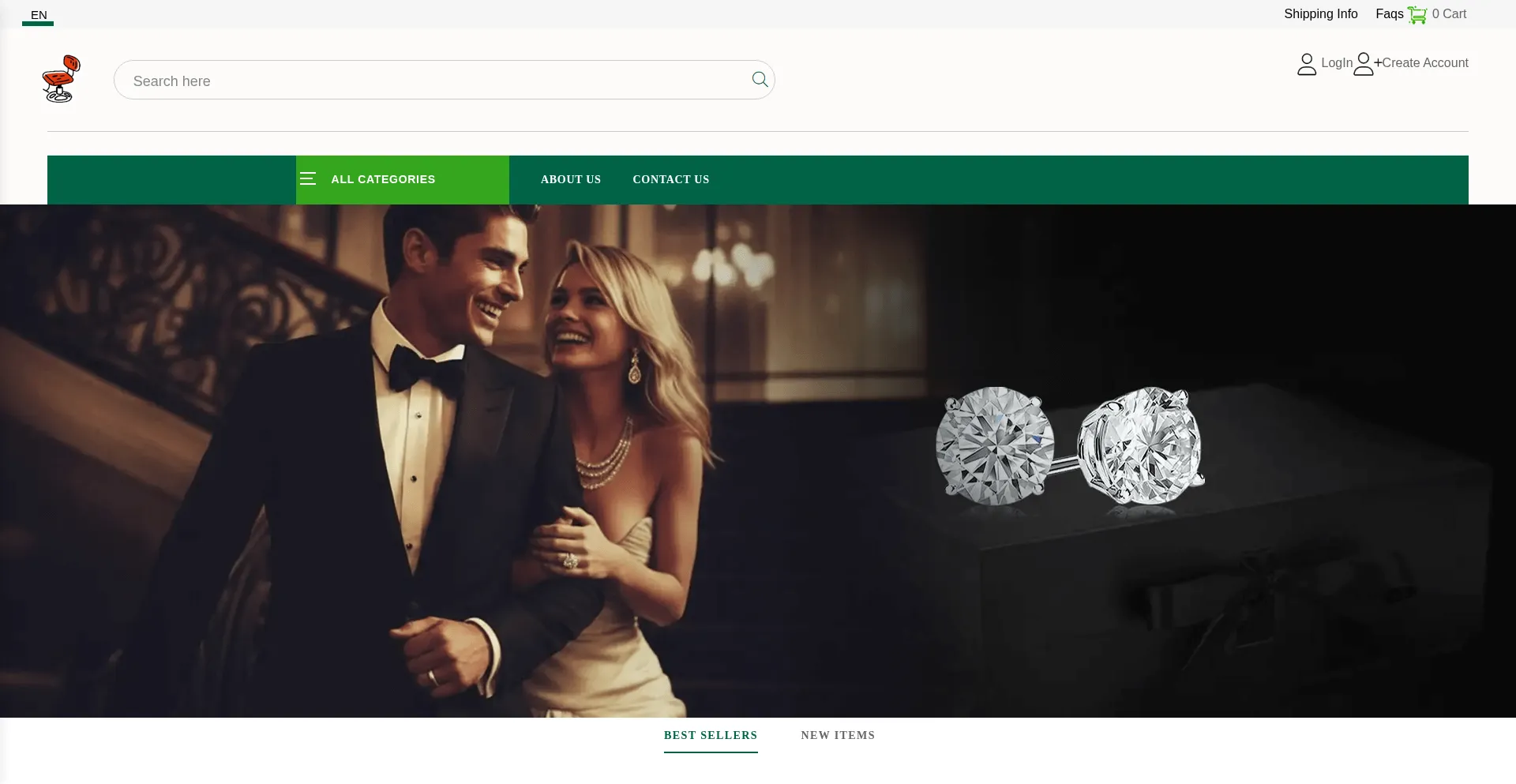1516x784 pixels.
Task: Click the Create Account text link
Action: (x=1424, y=63)
